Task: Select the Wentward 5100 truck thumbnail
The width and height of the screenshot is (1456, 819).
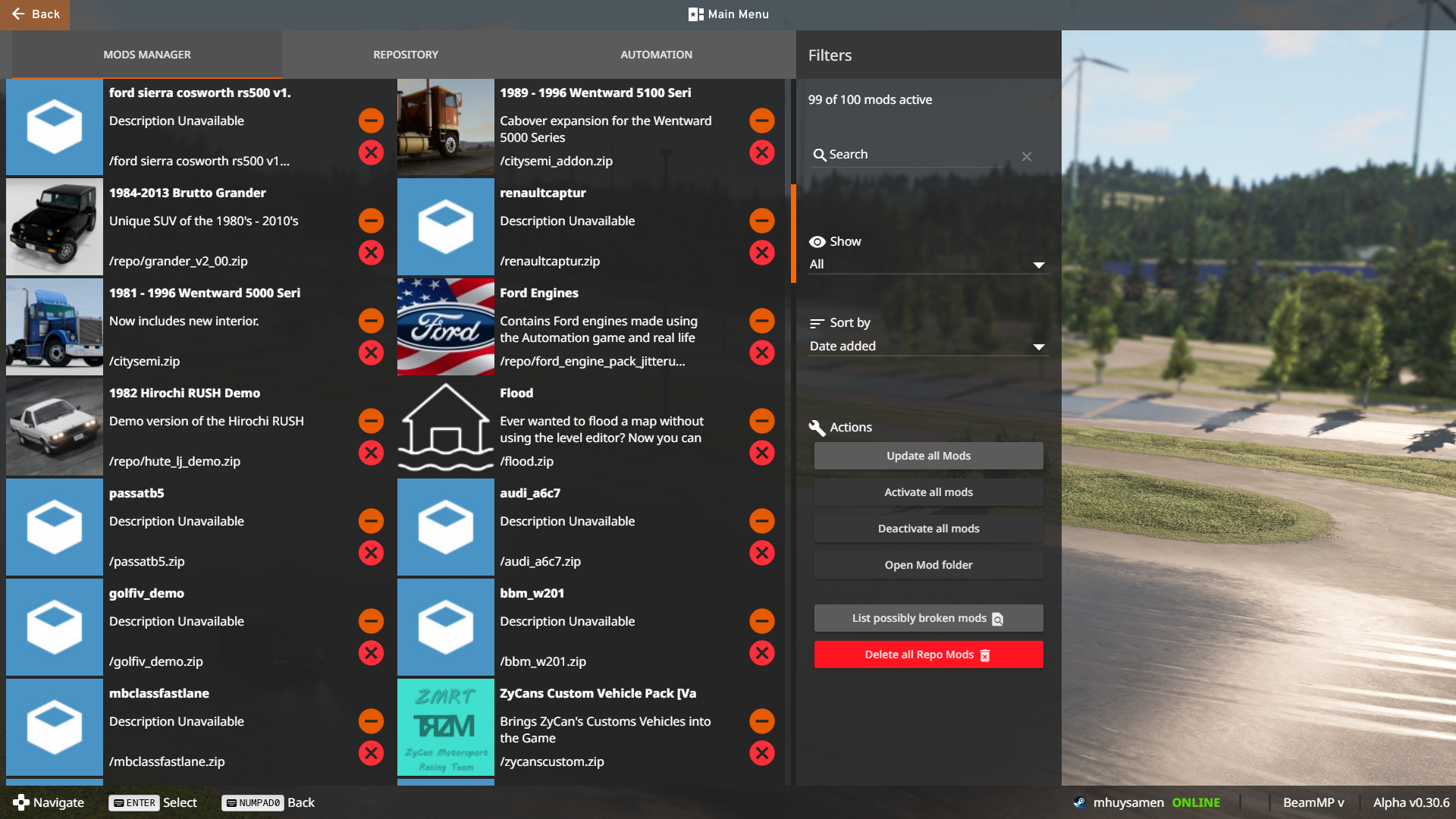Action: tap(446, 127)
